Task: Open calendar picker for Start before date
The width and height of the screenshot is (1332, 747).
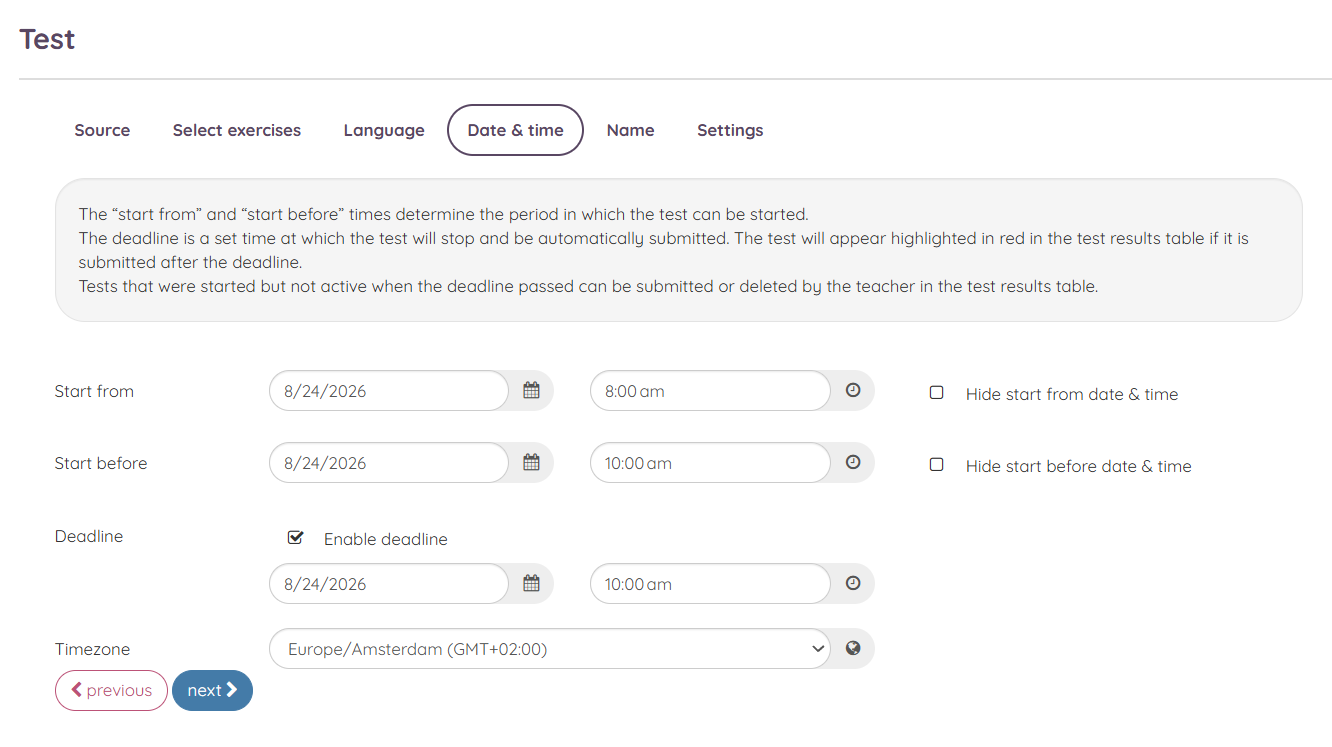Action: tap(531, 463)
